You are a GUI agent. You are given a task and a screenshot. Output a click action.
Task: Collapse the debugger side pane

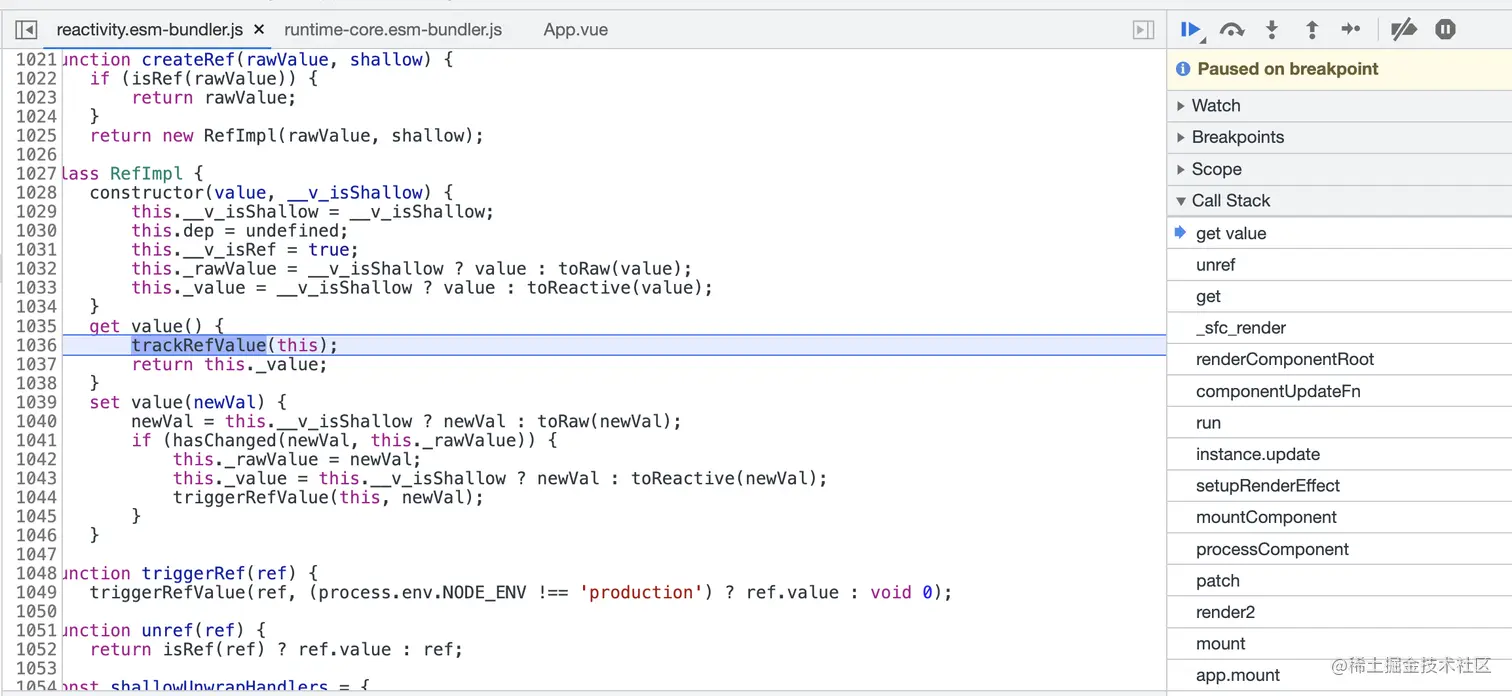pyautogui.click(x=1143, y=30)
